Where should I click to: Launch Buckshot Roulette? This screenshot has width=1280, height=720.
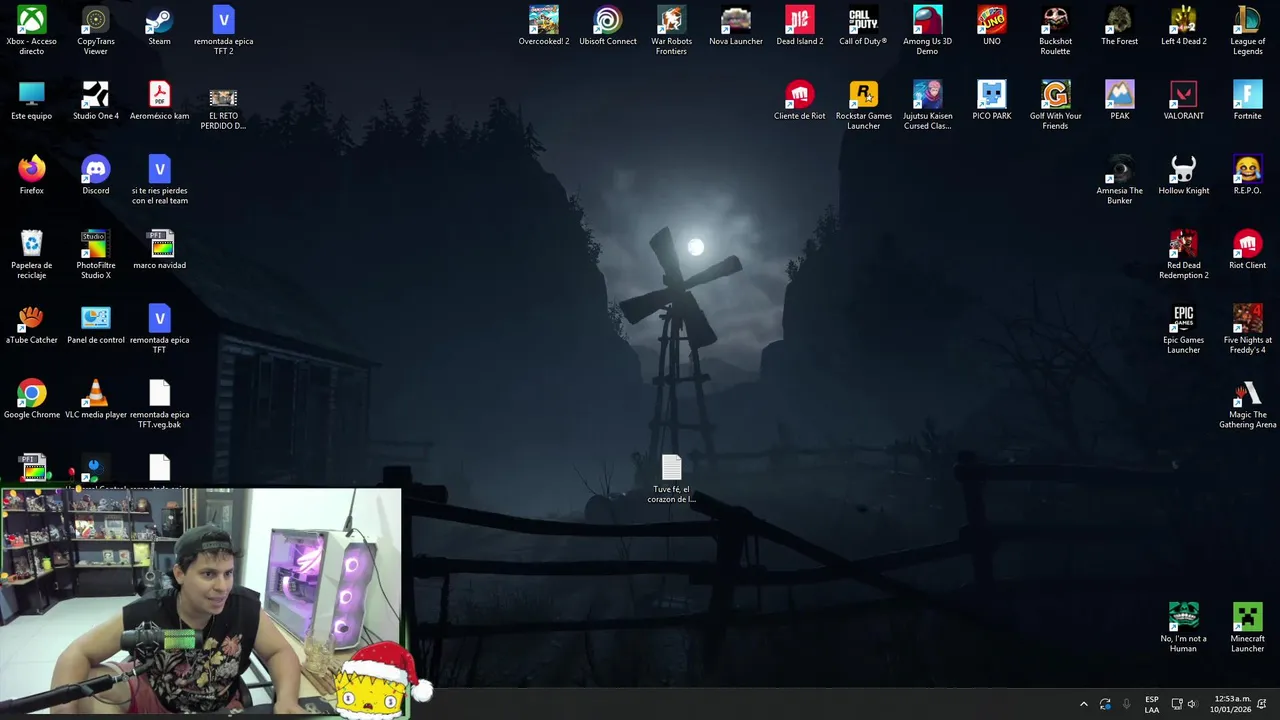tap(1055, 20)
